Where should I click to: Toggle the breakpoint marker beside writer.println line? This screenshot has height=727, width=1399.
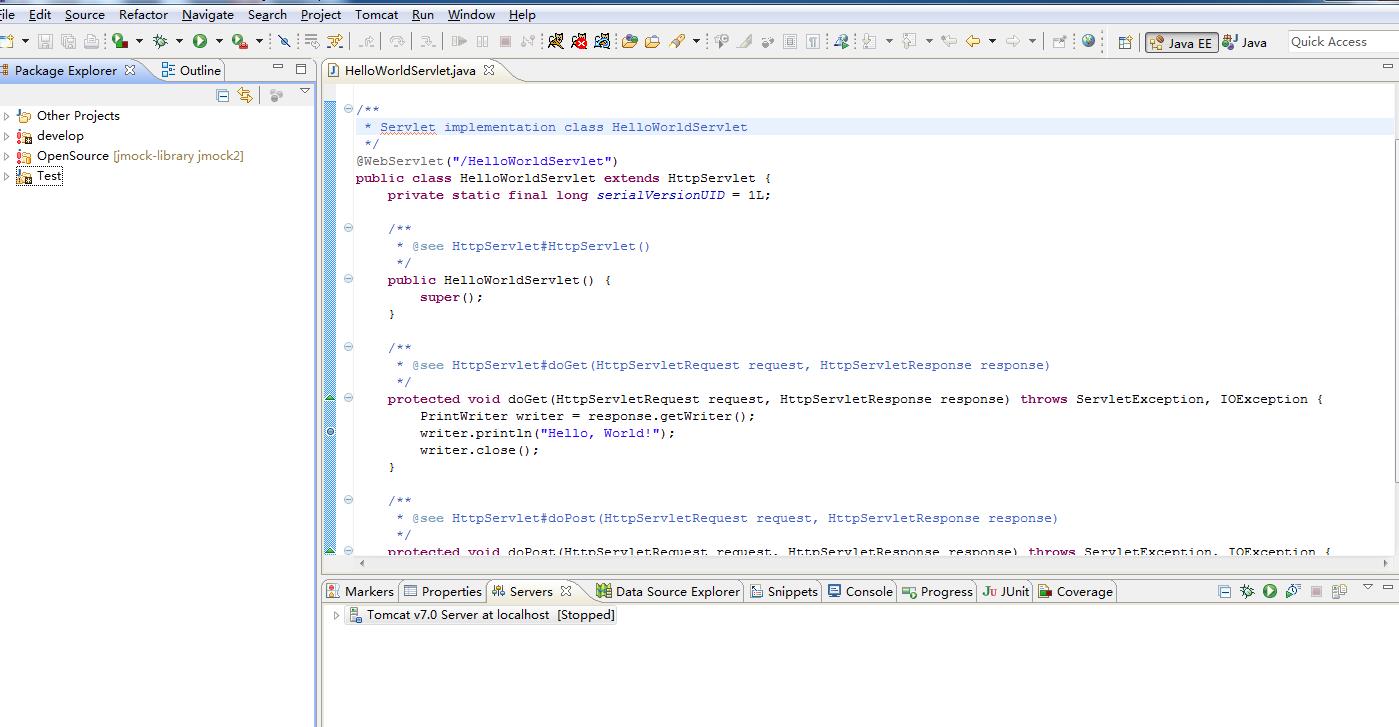tap(331, 432)
